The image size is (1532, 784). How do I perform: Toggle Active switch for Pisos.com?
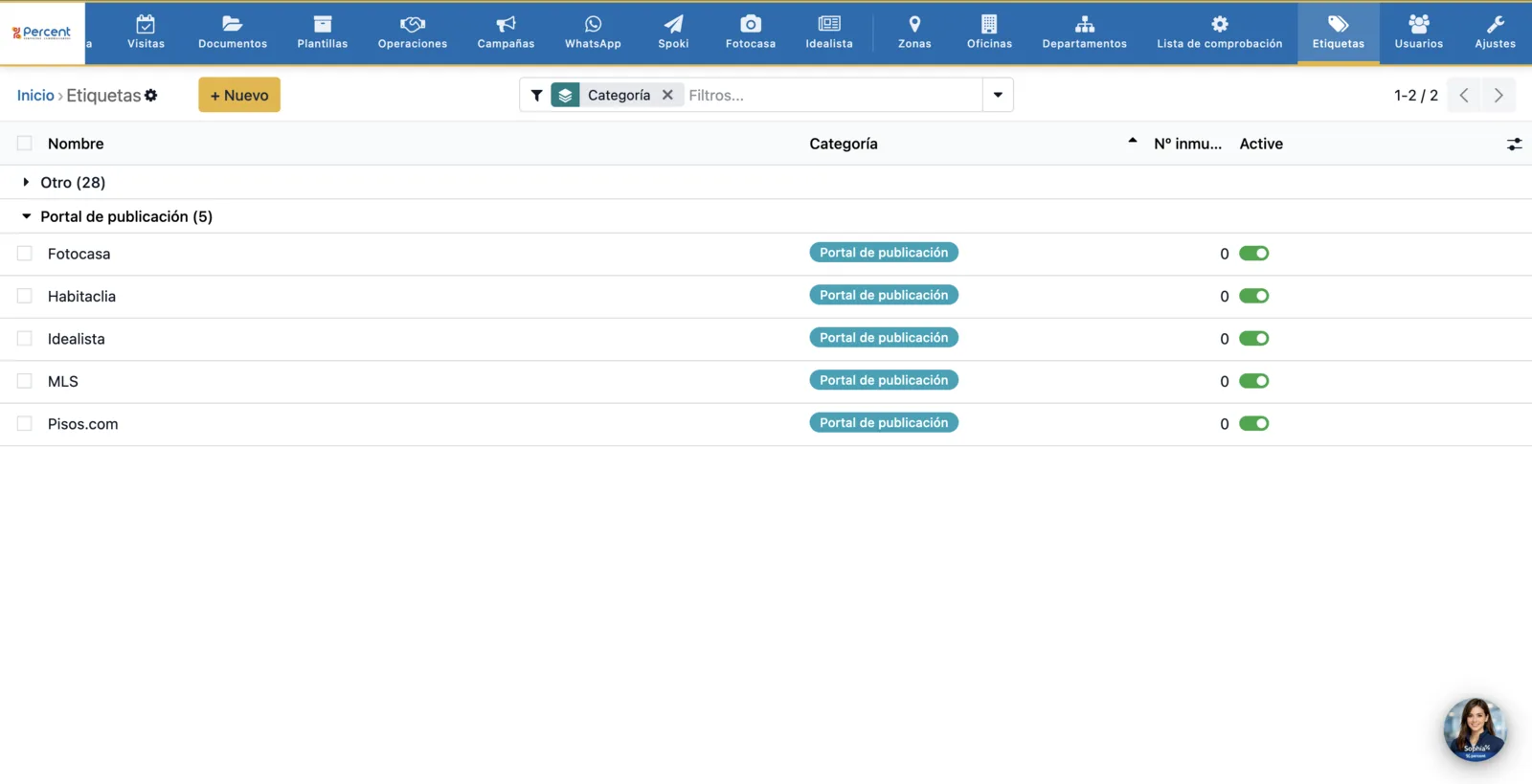click(x=1254, y=424)
